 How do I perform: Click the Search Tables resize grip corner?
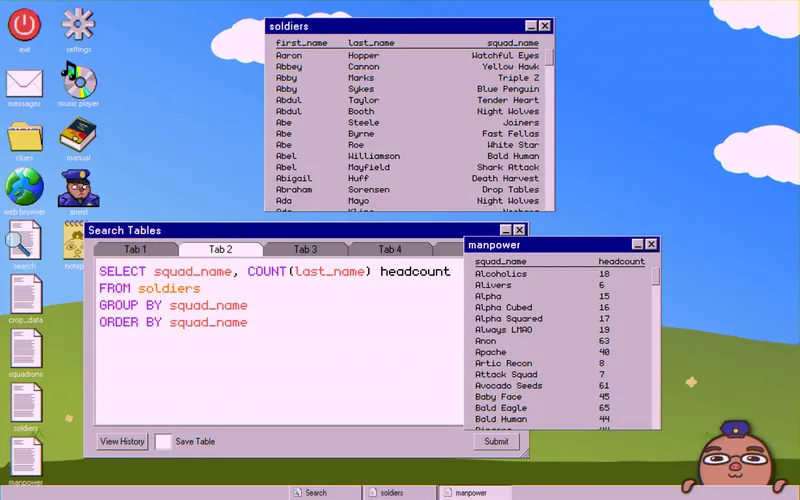[524, 454]
